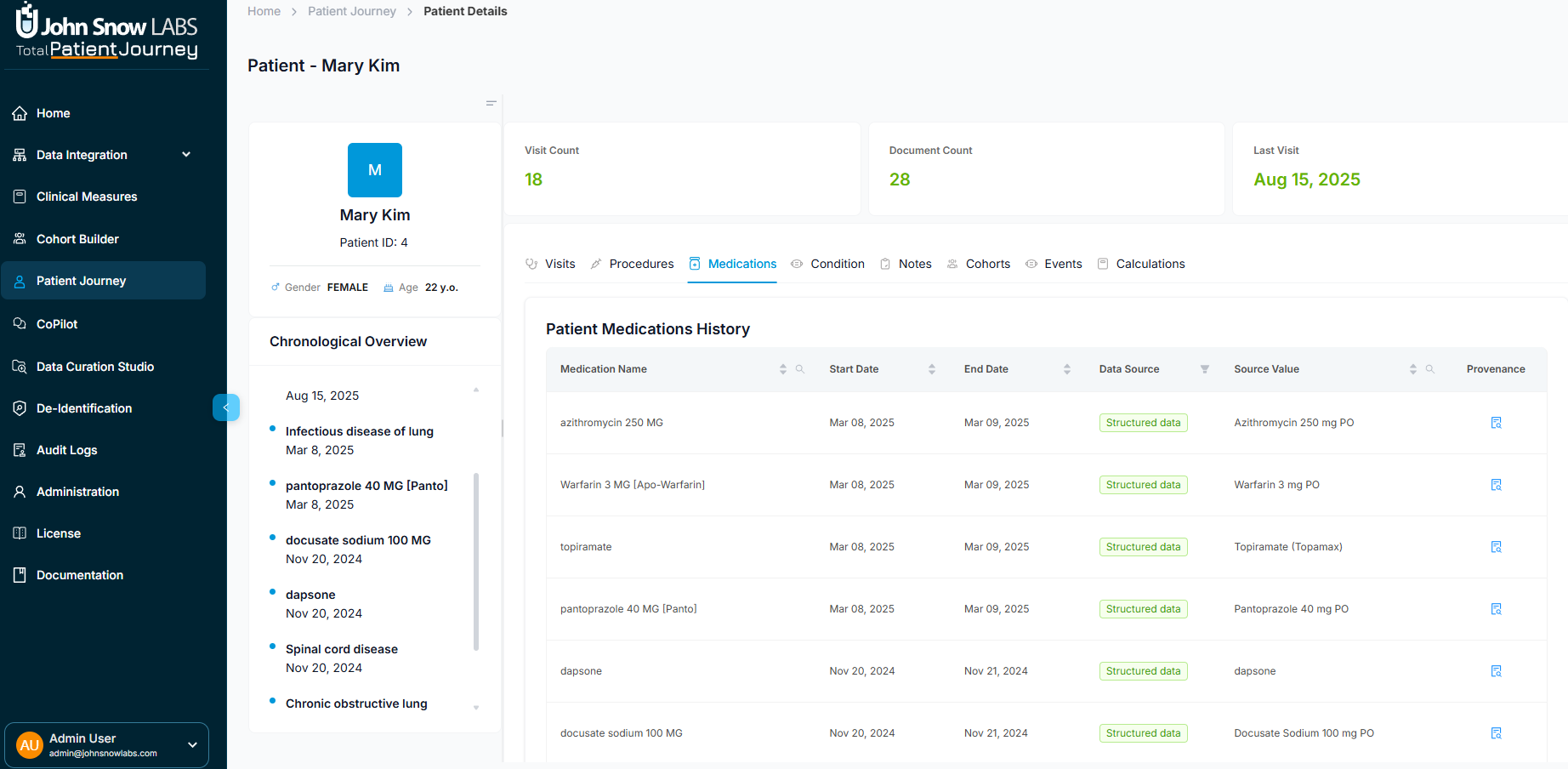This screenshot has height=769, width=1568.
Task: Open provenance document for azithromycin 250 MG
Action: pyautogui.click(x=1496, y=422)
